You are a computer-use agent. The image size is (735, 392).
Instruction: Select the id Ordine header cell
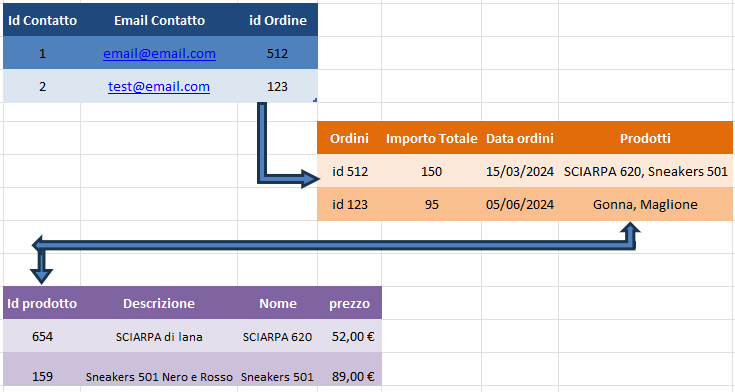(x=278, y=20)
